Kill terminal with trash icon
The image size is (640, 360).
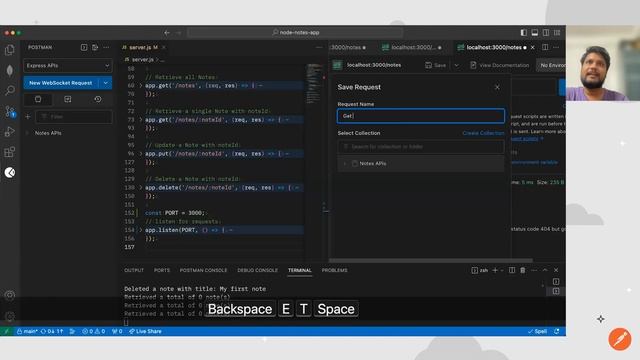tap(522, 270)
